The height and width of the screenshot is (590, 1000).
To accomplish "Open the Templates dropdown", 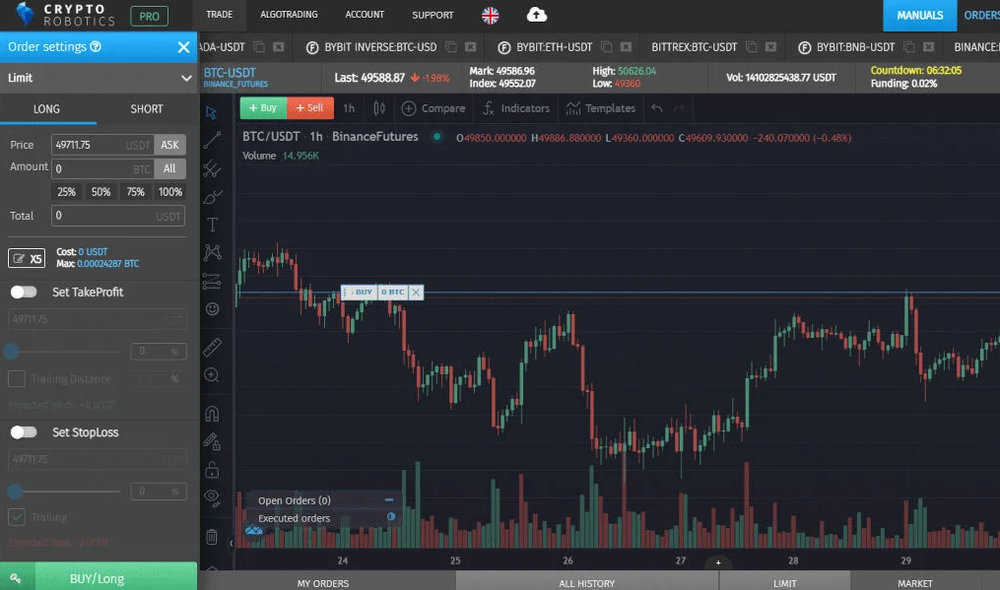I will (x=600, y=108).
